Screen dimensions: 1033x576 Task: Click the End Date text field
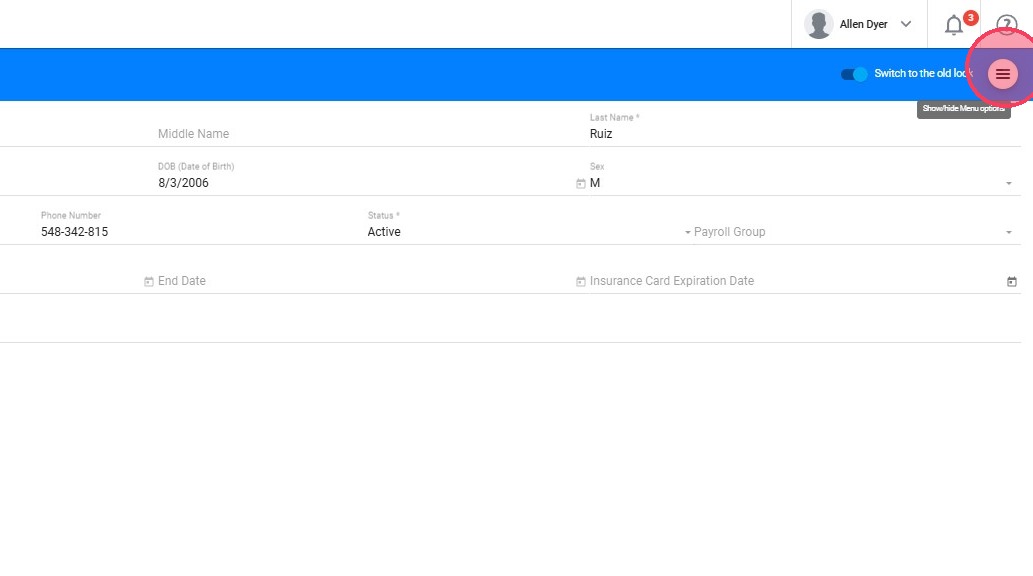click(360, 281)
